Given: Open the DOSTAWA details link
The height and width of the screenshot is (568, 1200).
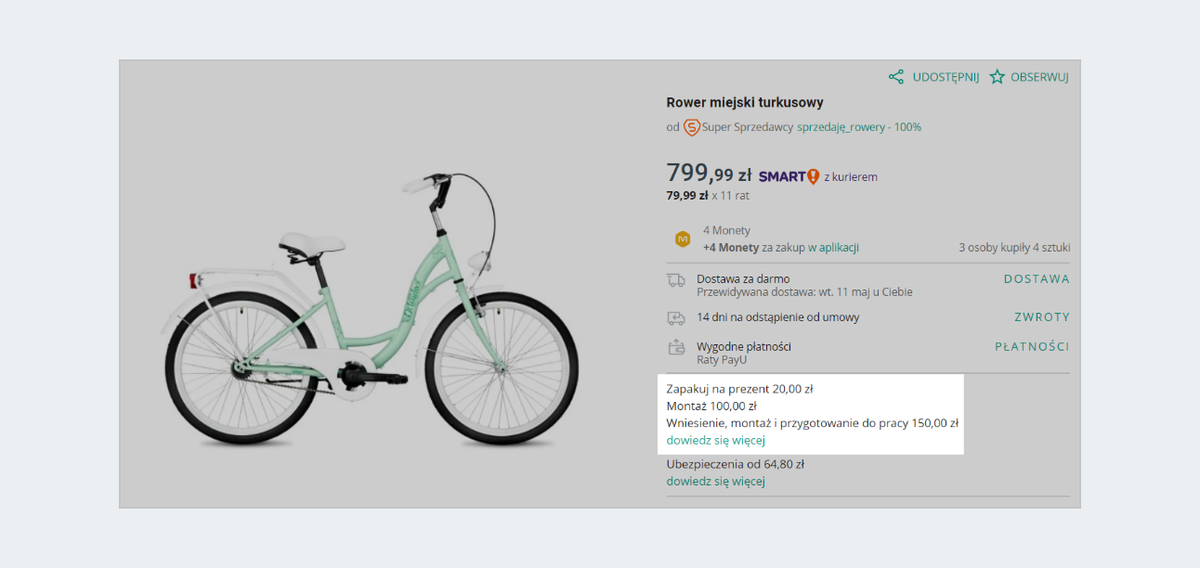Looking at the screenshot, I should pos(1036,279).
